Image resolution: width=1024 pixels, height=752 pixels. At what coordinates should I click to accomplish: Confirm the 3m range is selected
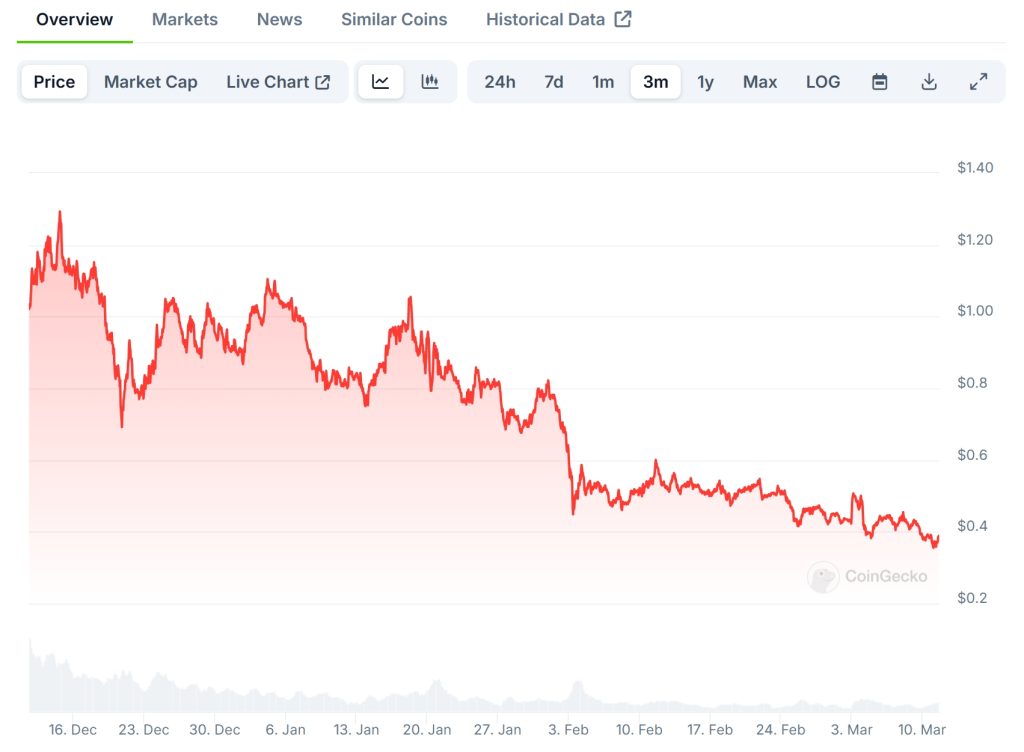(x=655, y=82)
